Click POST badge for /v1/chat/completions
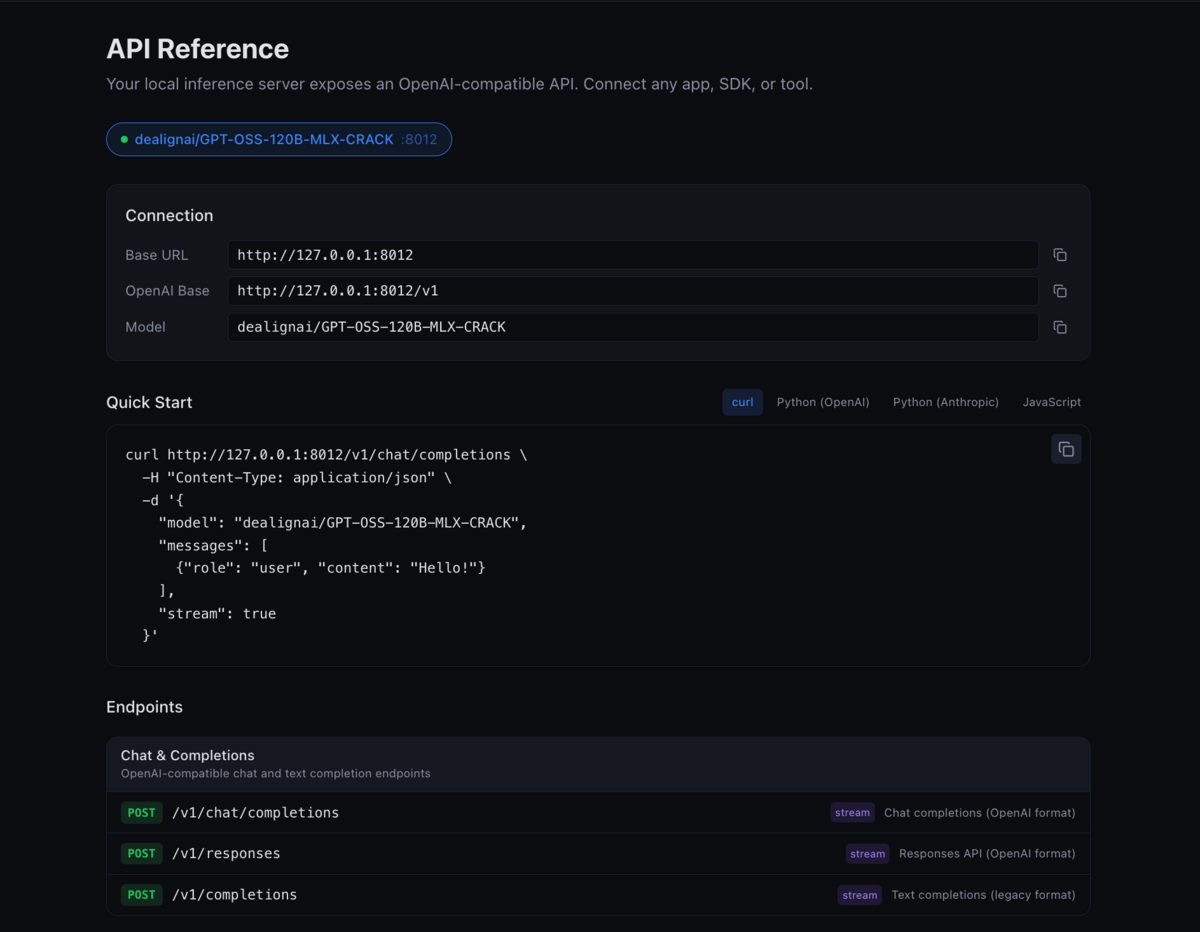The height and width of the screenshot is (932, 1200). click(x=141, y=813)
